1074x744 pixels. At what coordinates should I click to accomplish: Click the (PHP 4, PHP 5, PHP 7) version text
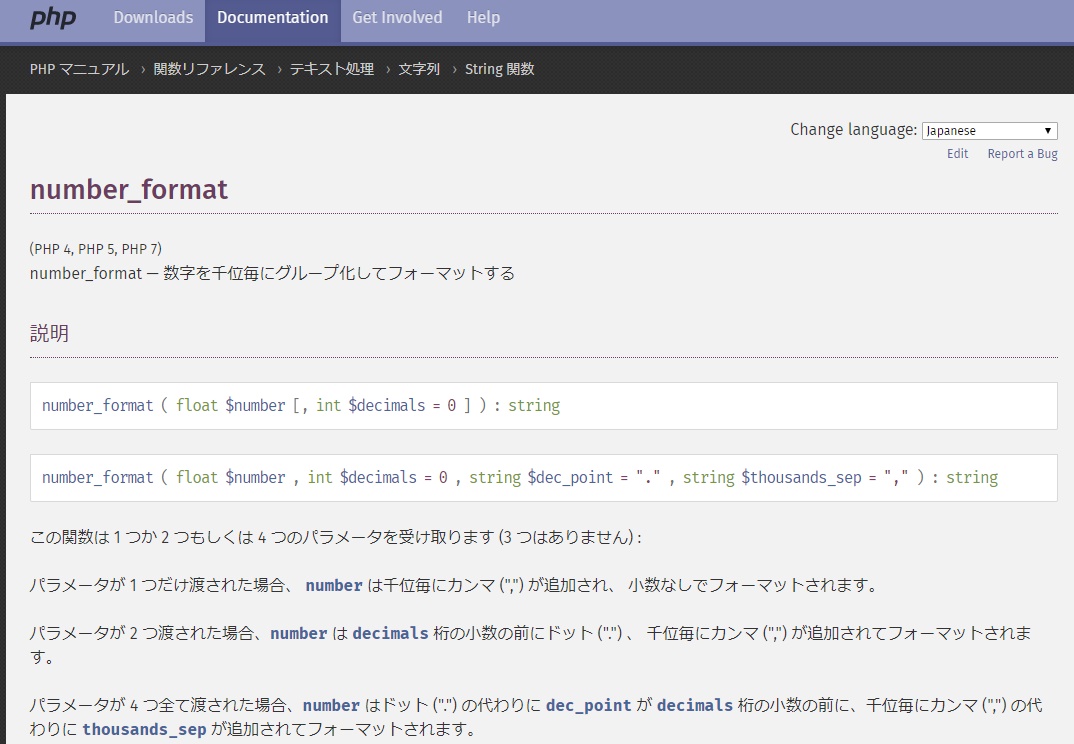pyautogui.click(x=96, y=249)
